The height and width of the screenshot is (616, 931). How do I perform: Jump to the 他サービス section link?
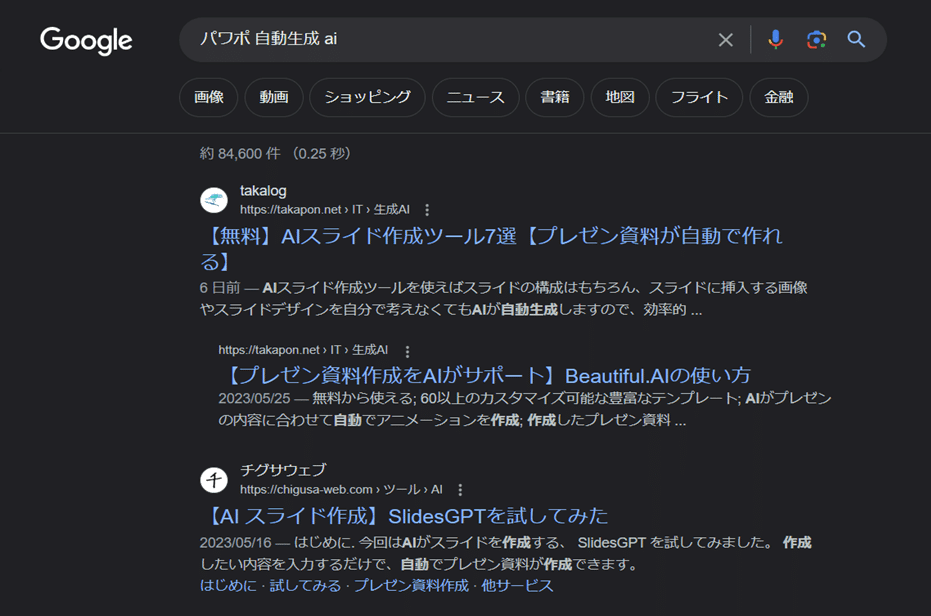click(517, 586)
